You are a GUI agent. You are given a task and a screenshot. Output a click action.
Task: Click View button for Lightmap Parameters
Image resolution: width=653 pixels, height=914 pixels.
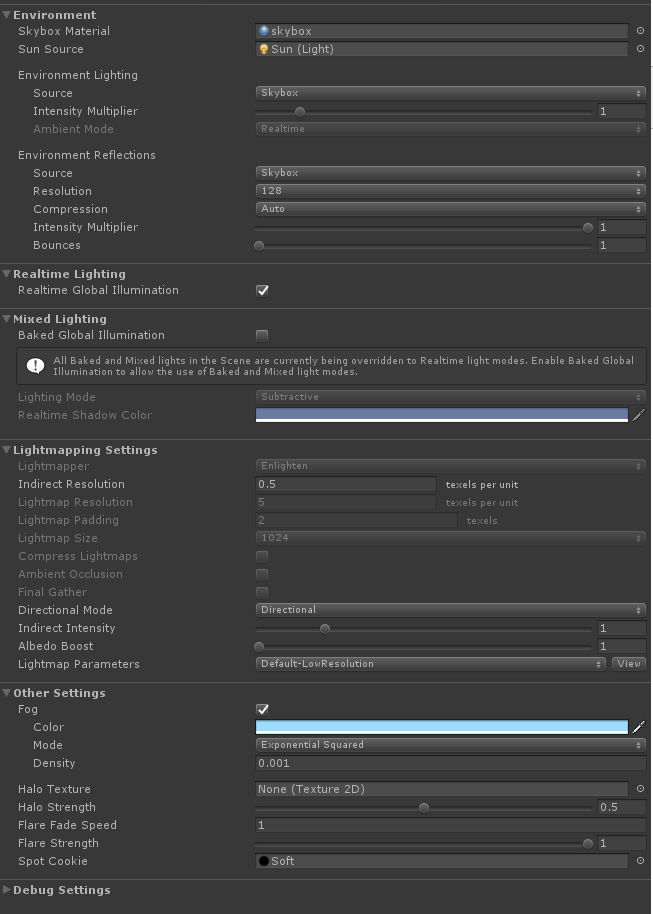point(629,664)
